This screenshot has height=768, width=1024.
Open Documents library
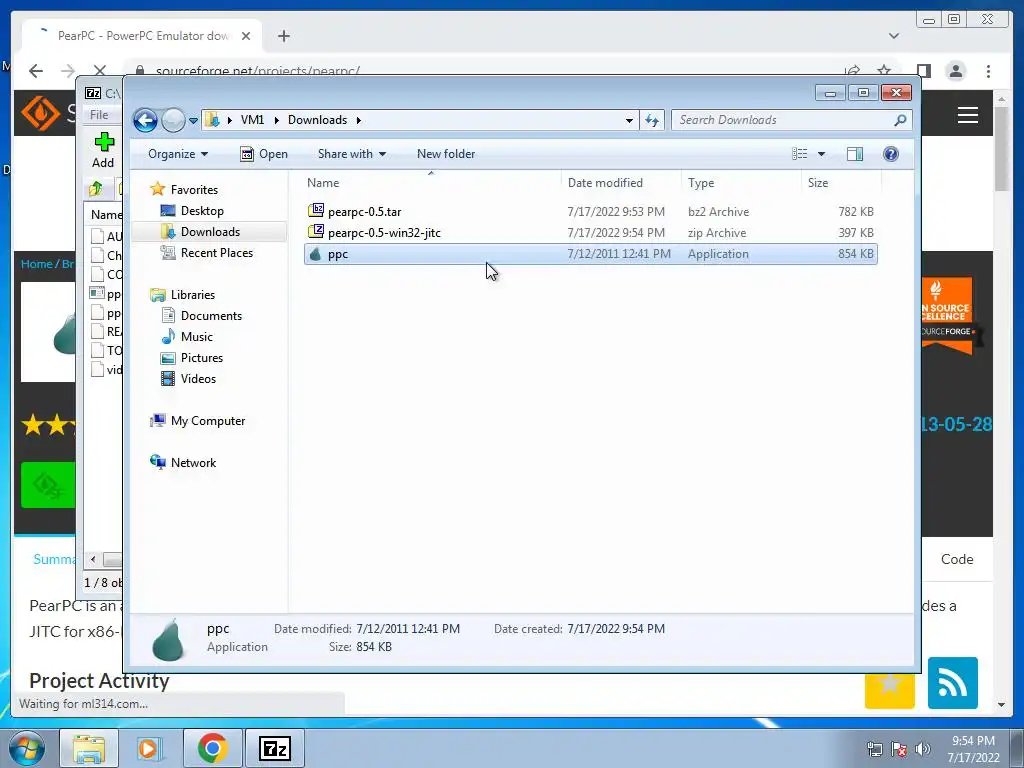[211, 315]
